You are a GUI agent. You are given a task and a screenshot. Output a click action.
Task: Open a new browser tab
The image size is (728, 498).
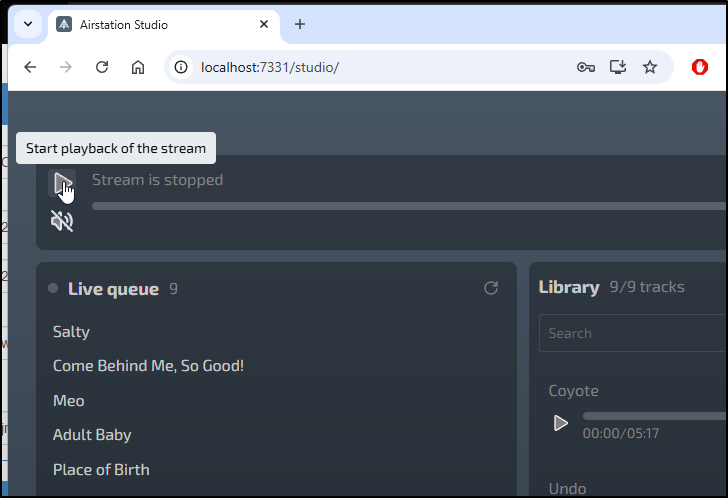click(300, 24)
